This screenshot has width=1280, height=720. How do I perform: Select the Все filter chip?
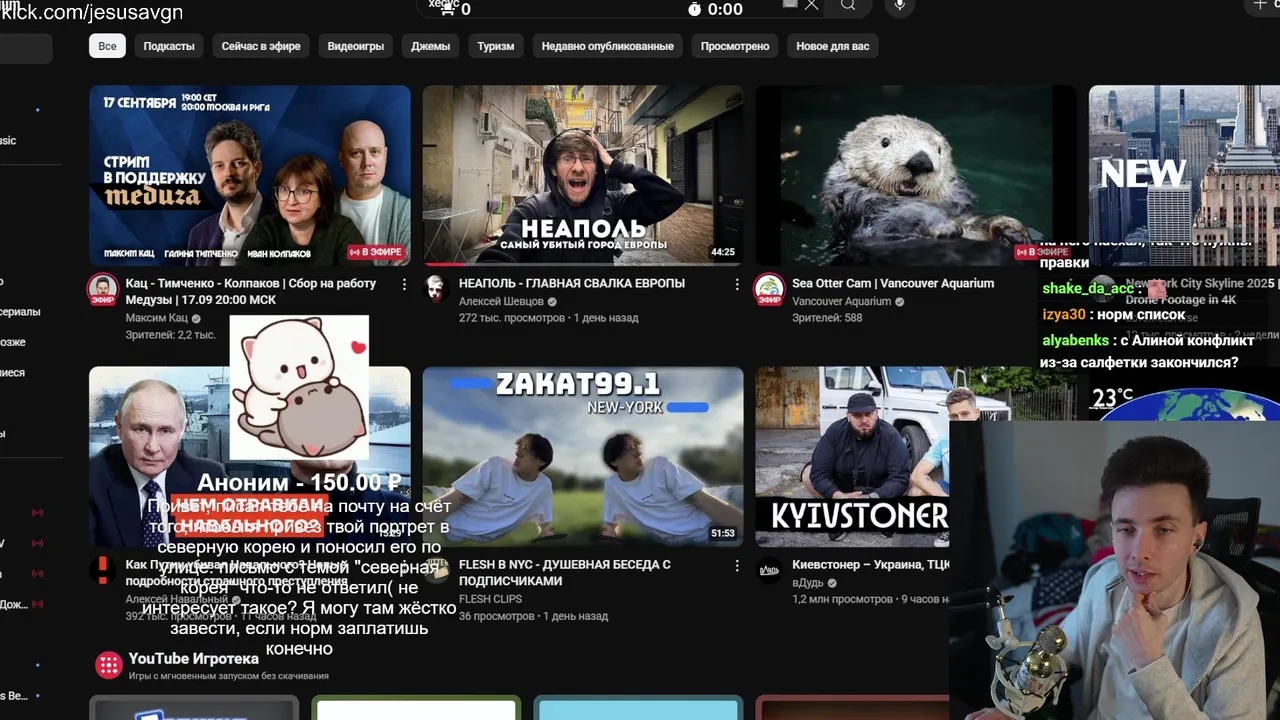click(107, 46)
